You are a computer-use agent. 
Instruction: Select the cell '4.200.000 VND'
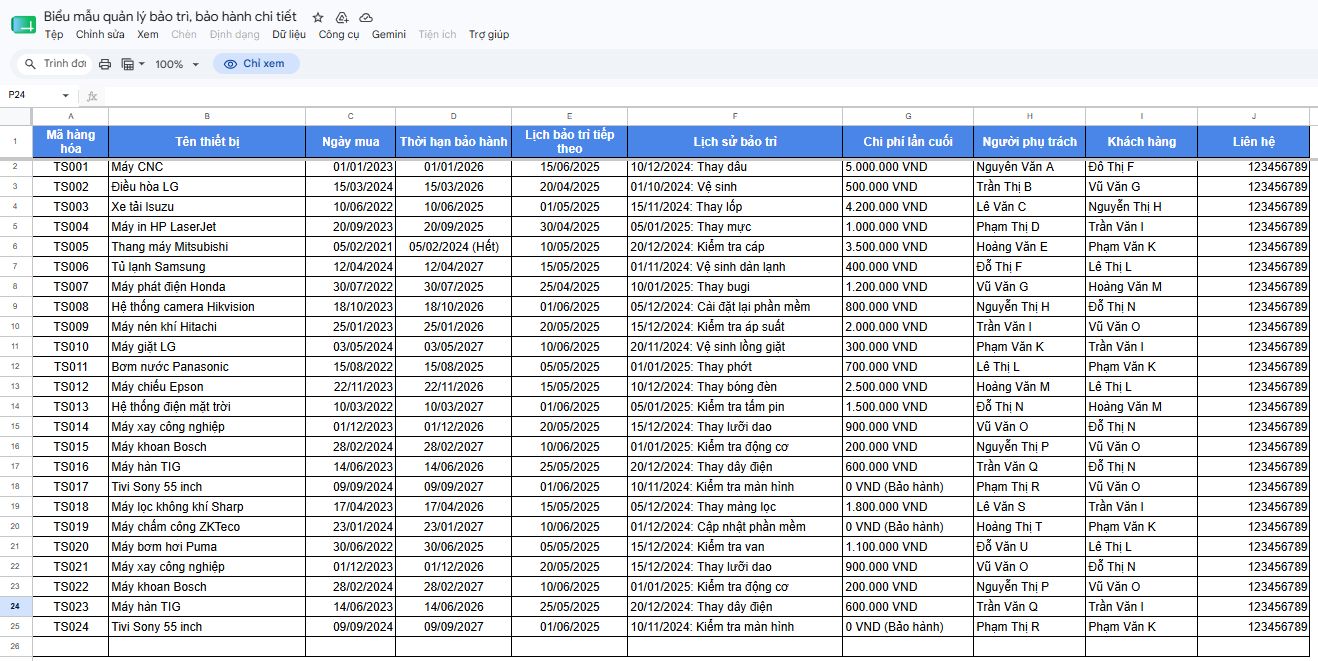(908, 207)
